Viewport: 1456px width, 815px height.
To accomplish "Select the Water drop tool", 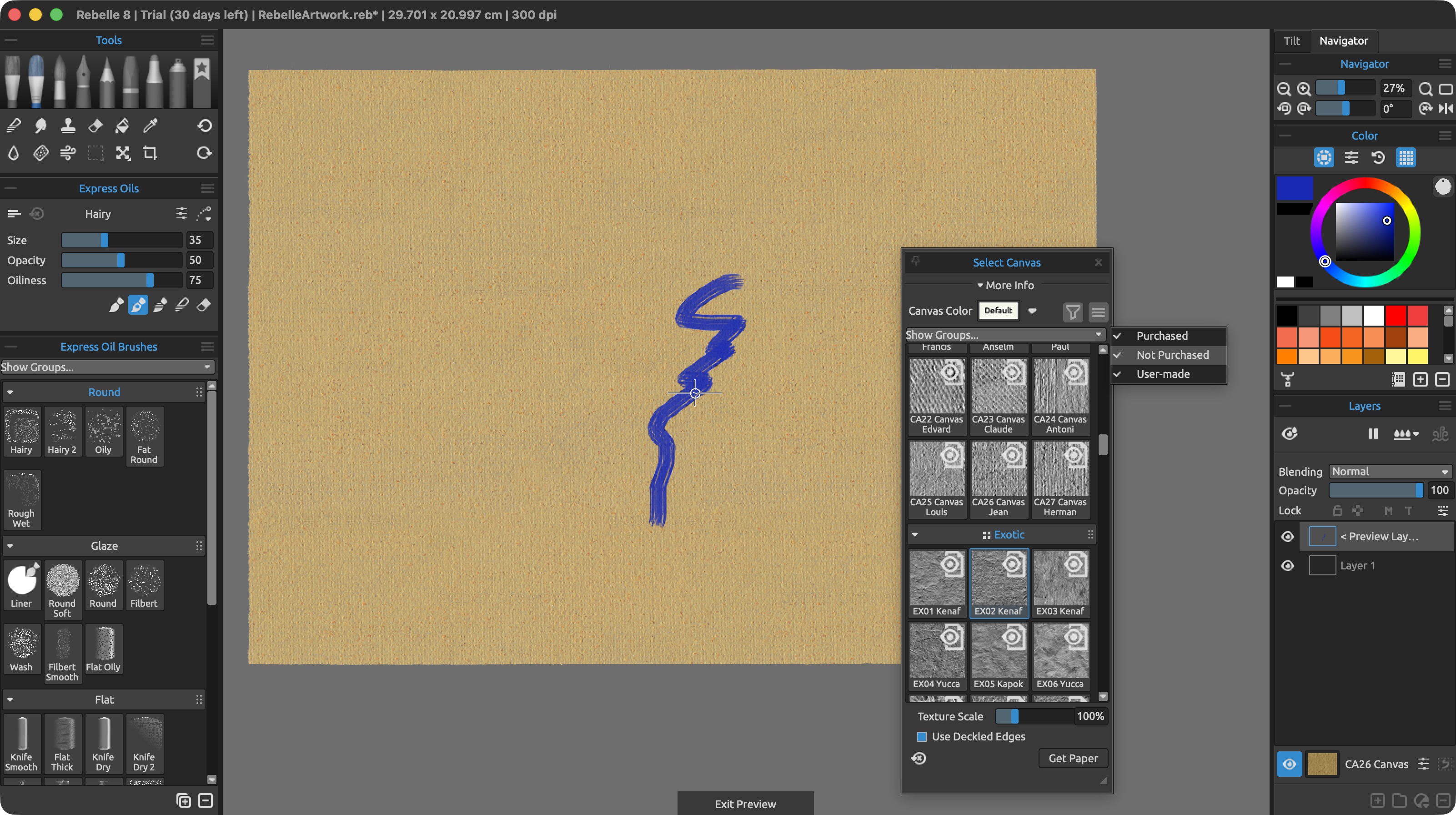I will [x=14, y=153].
